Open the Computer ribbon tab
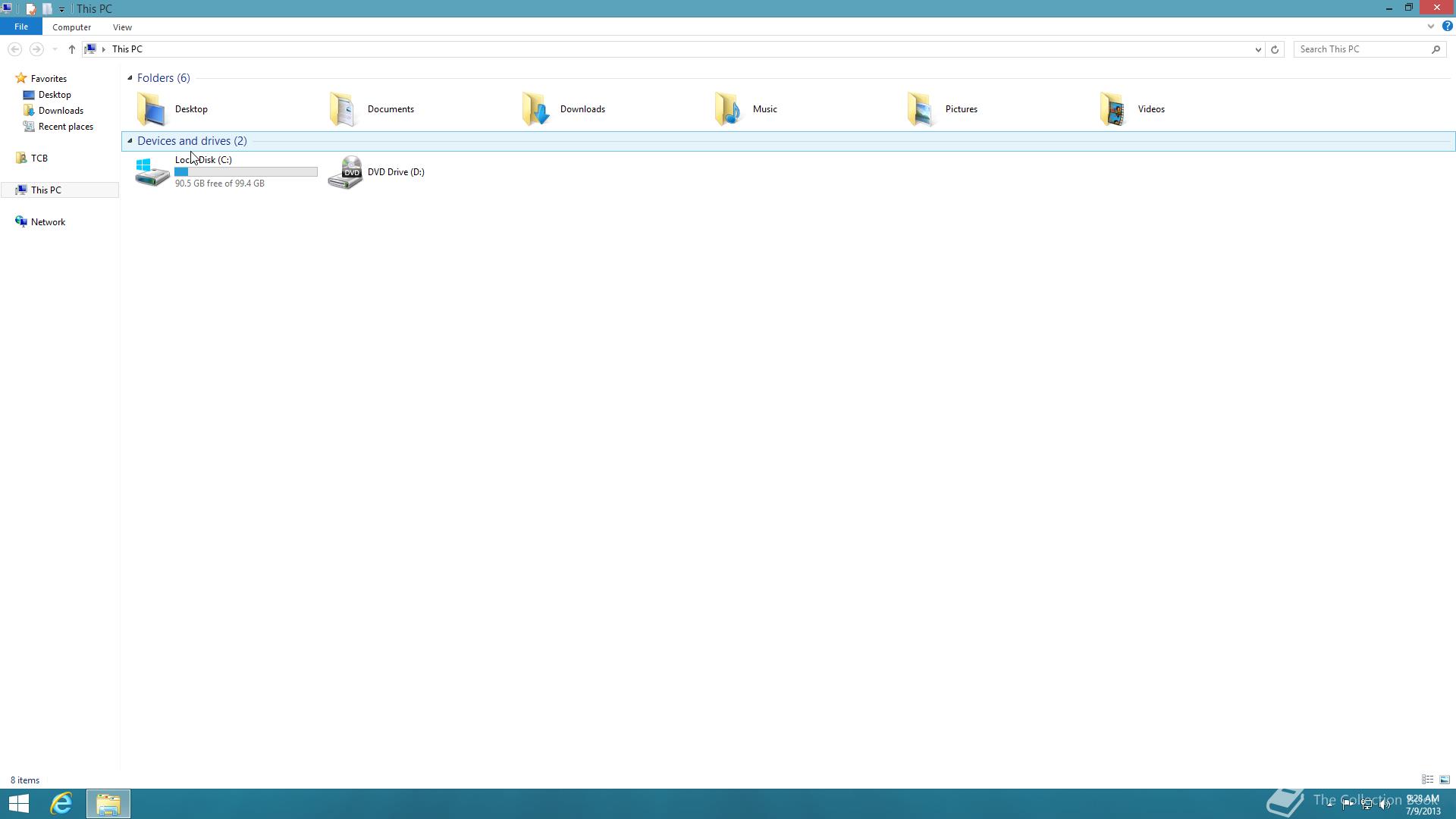The height and width of the screenshot is (819, 1456). [71, 27]
